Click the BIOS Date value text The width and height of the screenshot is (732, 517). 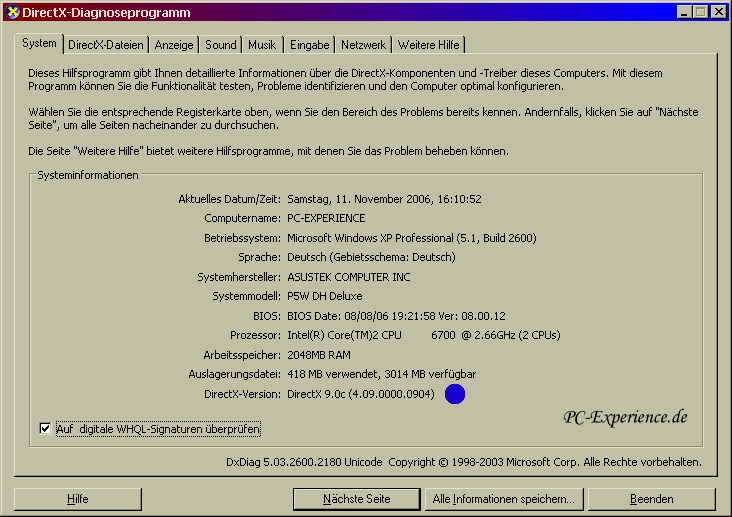pyautogui.click(x=396, y=316)
